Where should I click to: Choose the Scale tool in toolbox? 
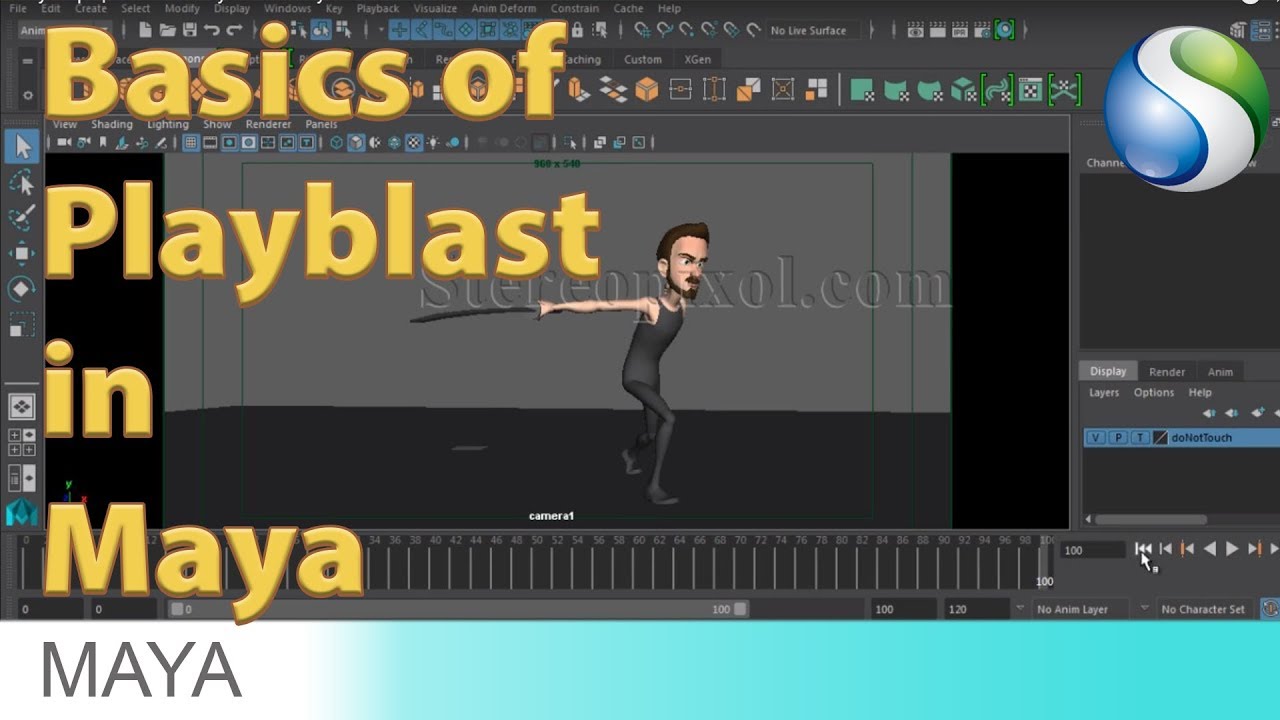(22, 325)
